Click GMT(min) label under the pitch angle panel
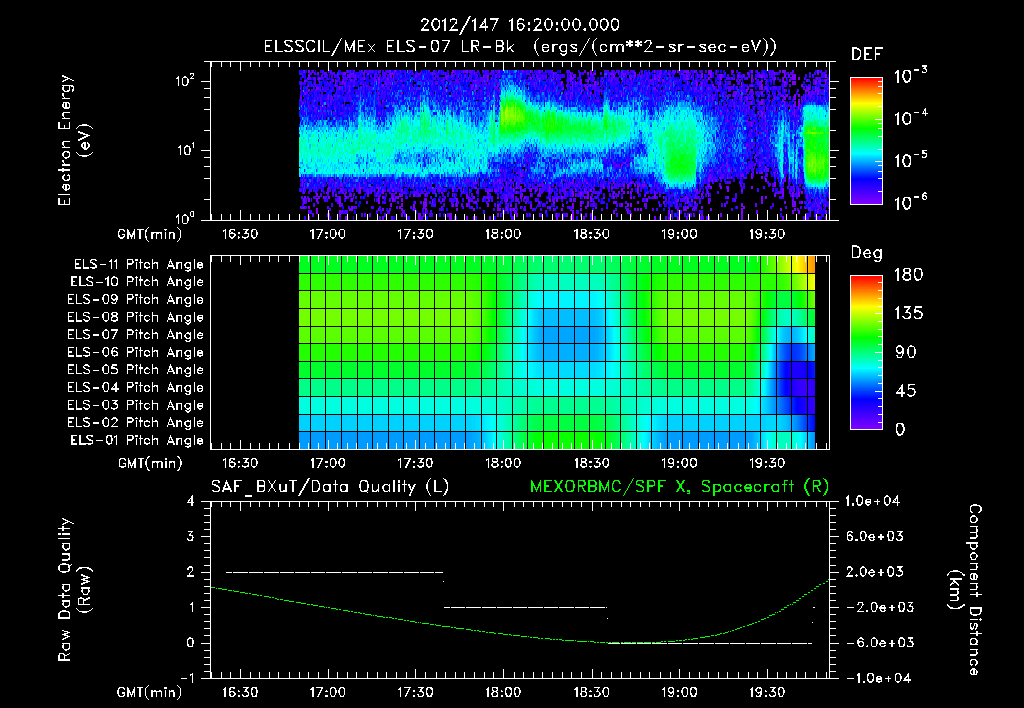Screen dimensions: 1024x708 click(x=149, y=463)
